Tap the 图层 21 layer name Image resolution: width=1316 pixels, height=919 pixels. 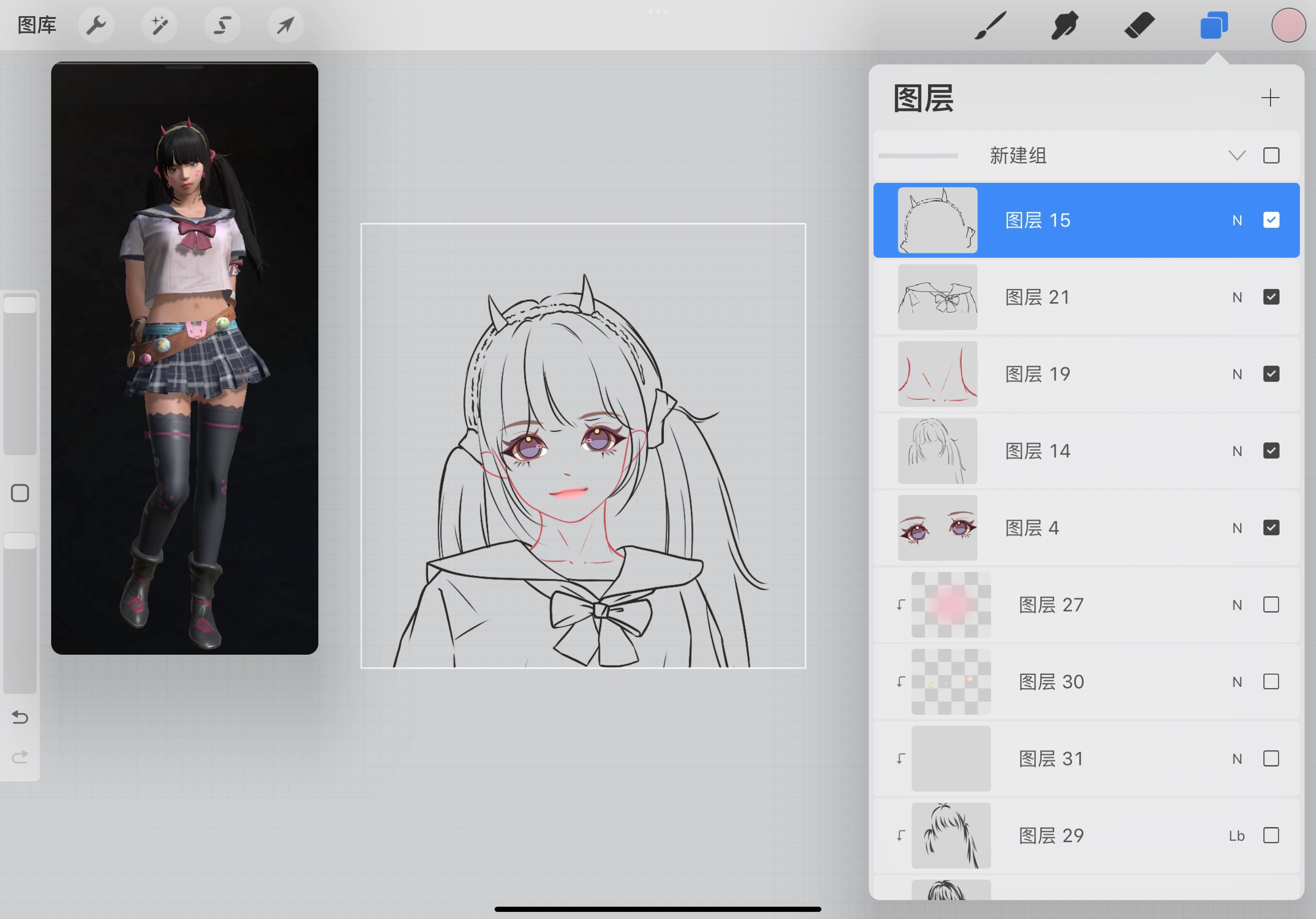click(1037, 297)
